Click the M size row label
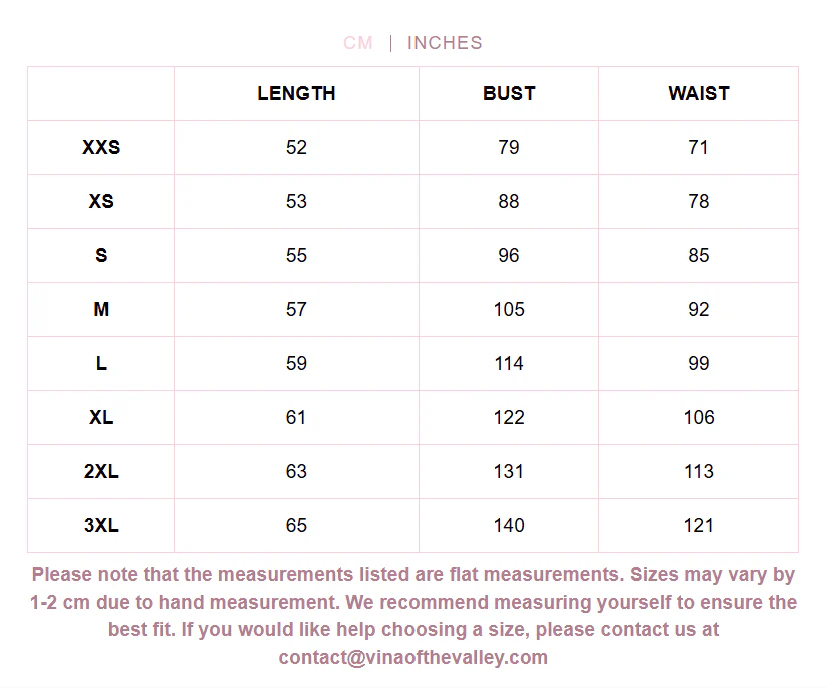The width and height of the screenshot is (826, 688). 101,309
